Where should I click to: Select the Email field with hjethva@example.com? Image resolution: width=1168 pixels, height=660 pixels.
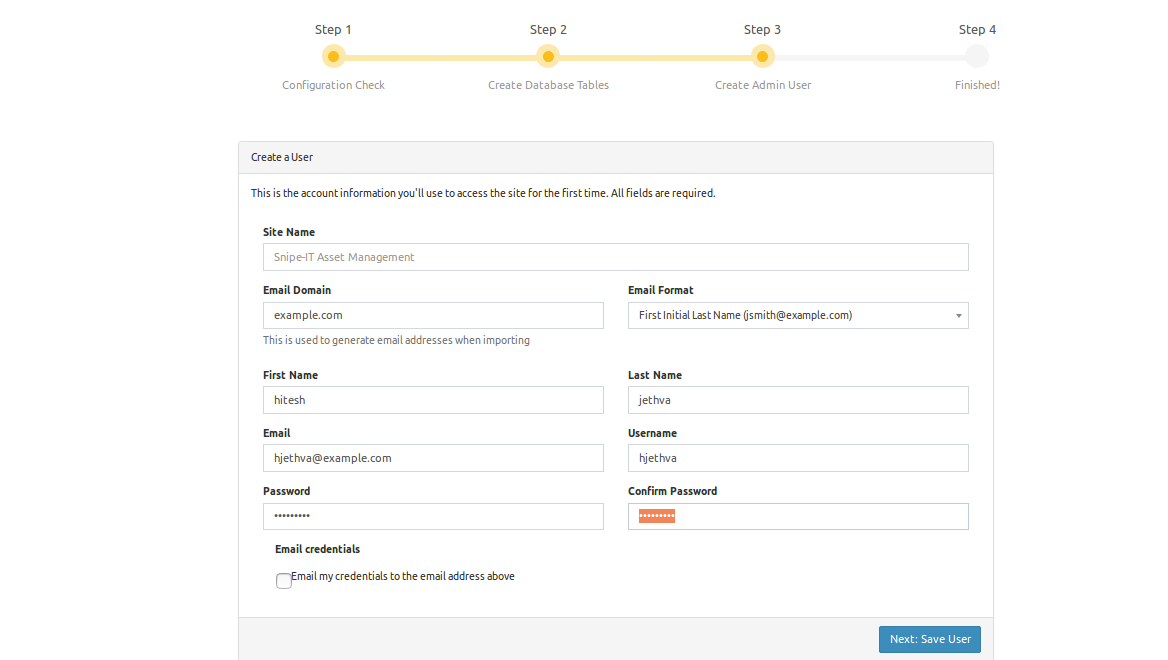point(433,458)
